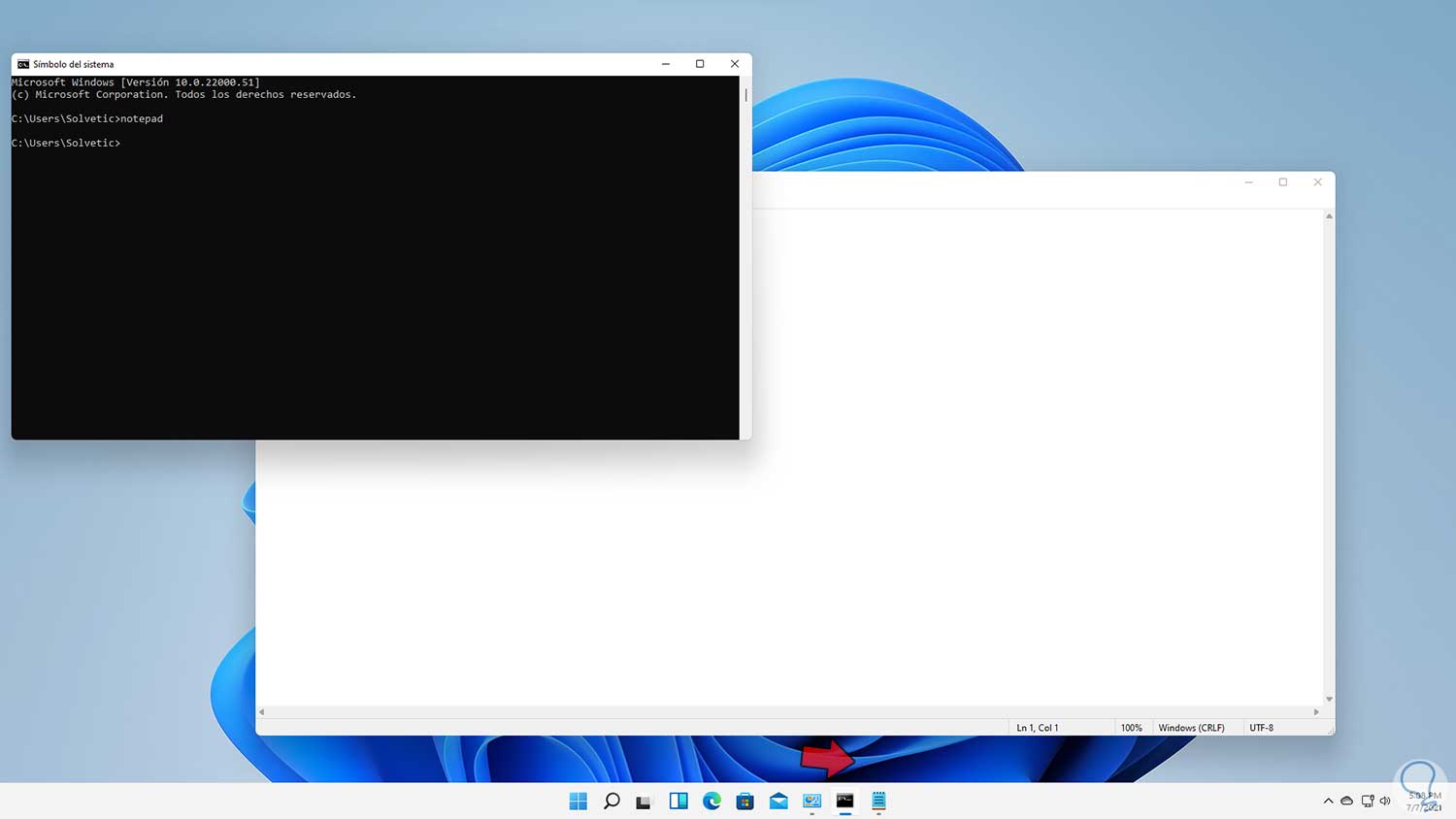Click the 'UTF-8' encoding in Notepad

(1261, 728)
